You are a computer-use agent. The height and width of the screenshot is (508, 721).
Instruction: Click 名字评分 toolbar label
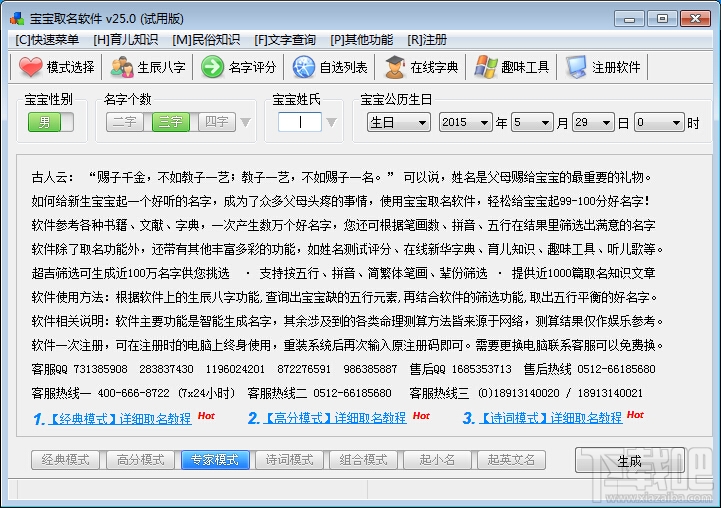pyautogui.click(x=252, y=67)
